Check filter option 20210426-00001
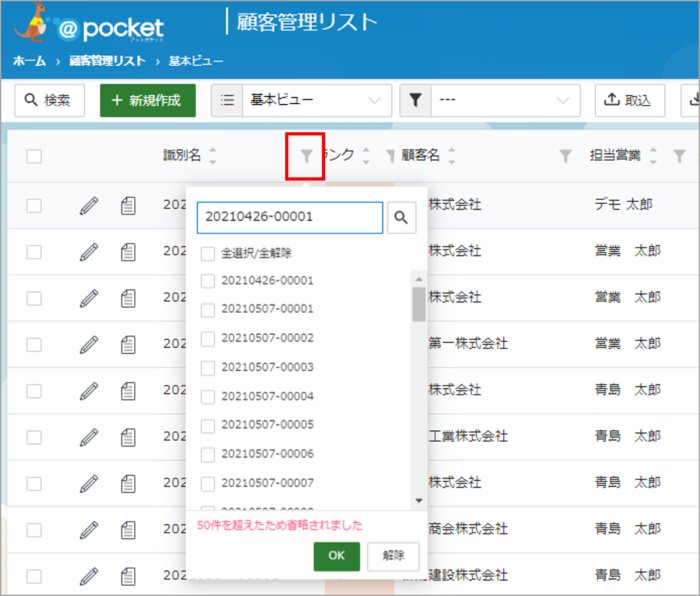 point(208,281)
